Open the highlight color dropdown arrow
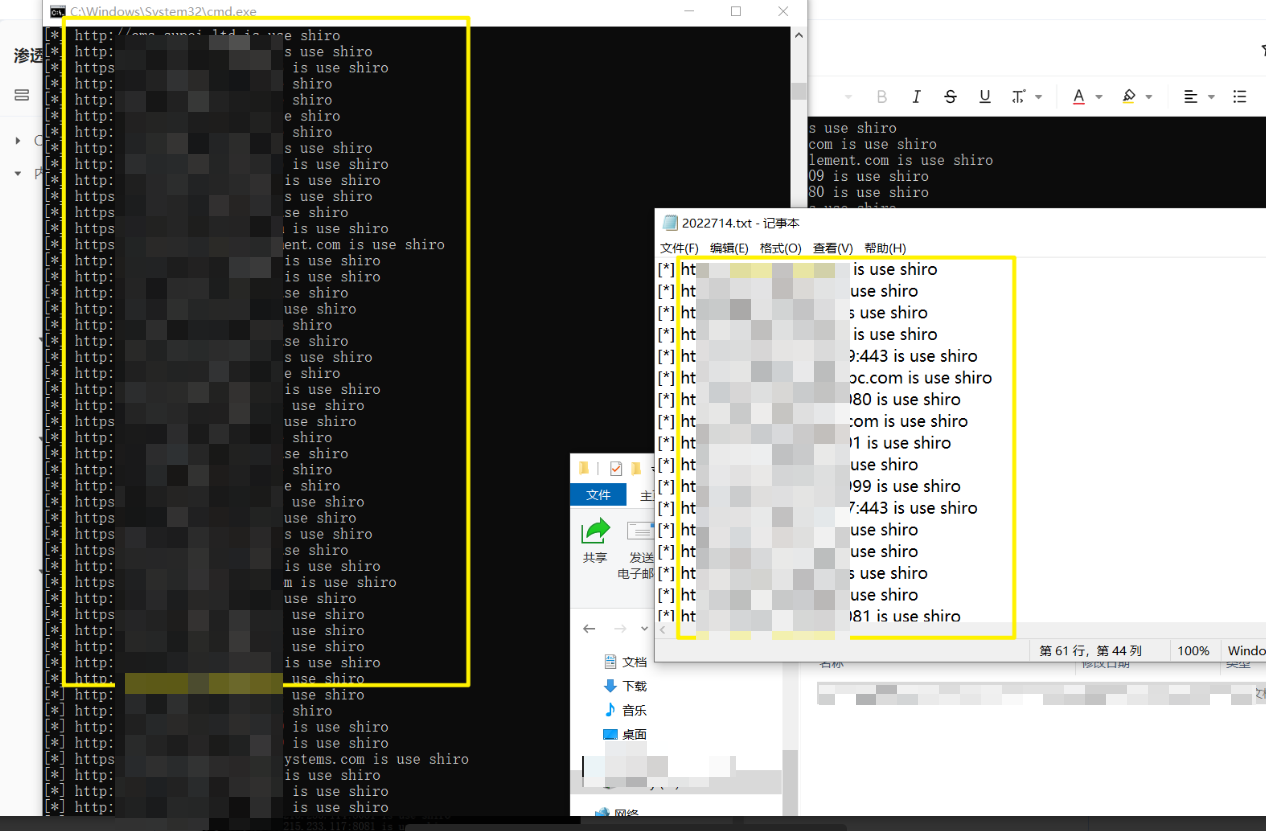Viewport: 1266px width, 831px height. (1148, 97)
